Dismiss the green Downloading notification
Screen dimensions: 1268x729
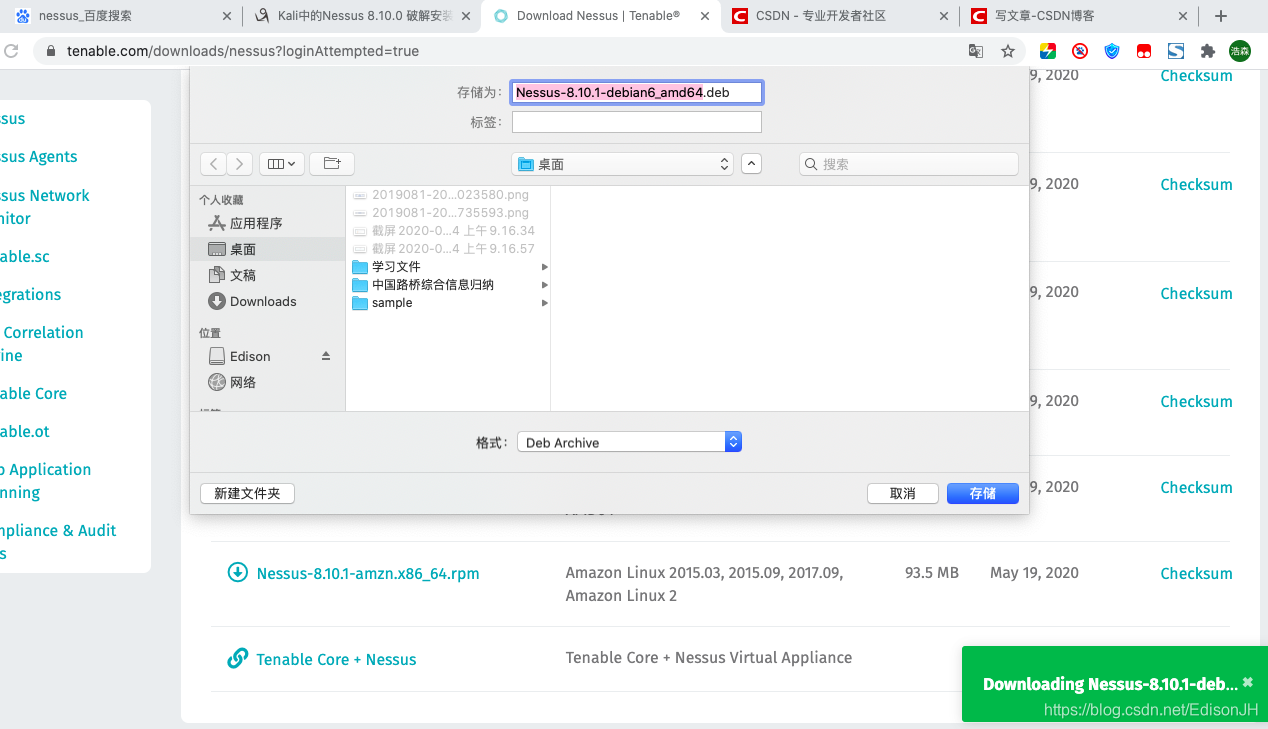pyautogui.click(x=1247, y=682)
